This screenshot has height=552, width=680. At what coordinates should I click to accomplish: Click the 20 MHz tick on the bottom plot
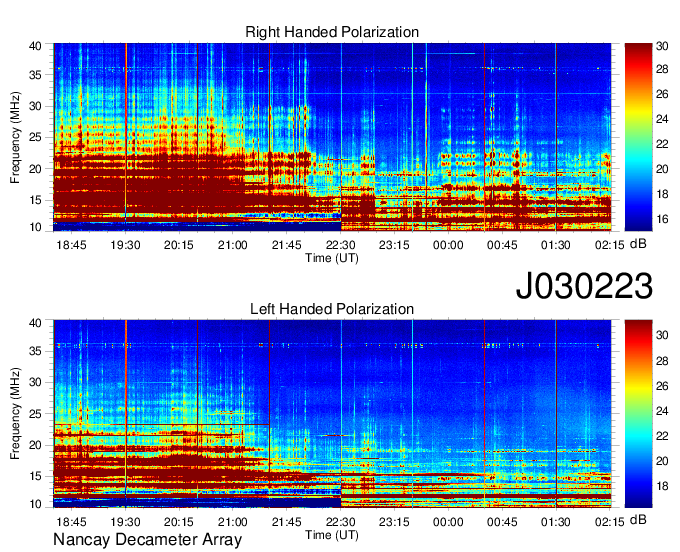[35, 445]
